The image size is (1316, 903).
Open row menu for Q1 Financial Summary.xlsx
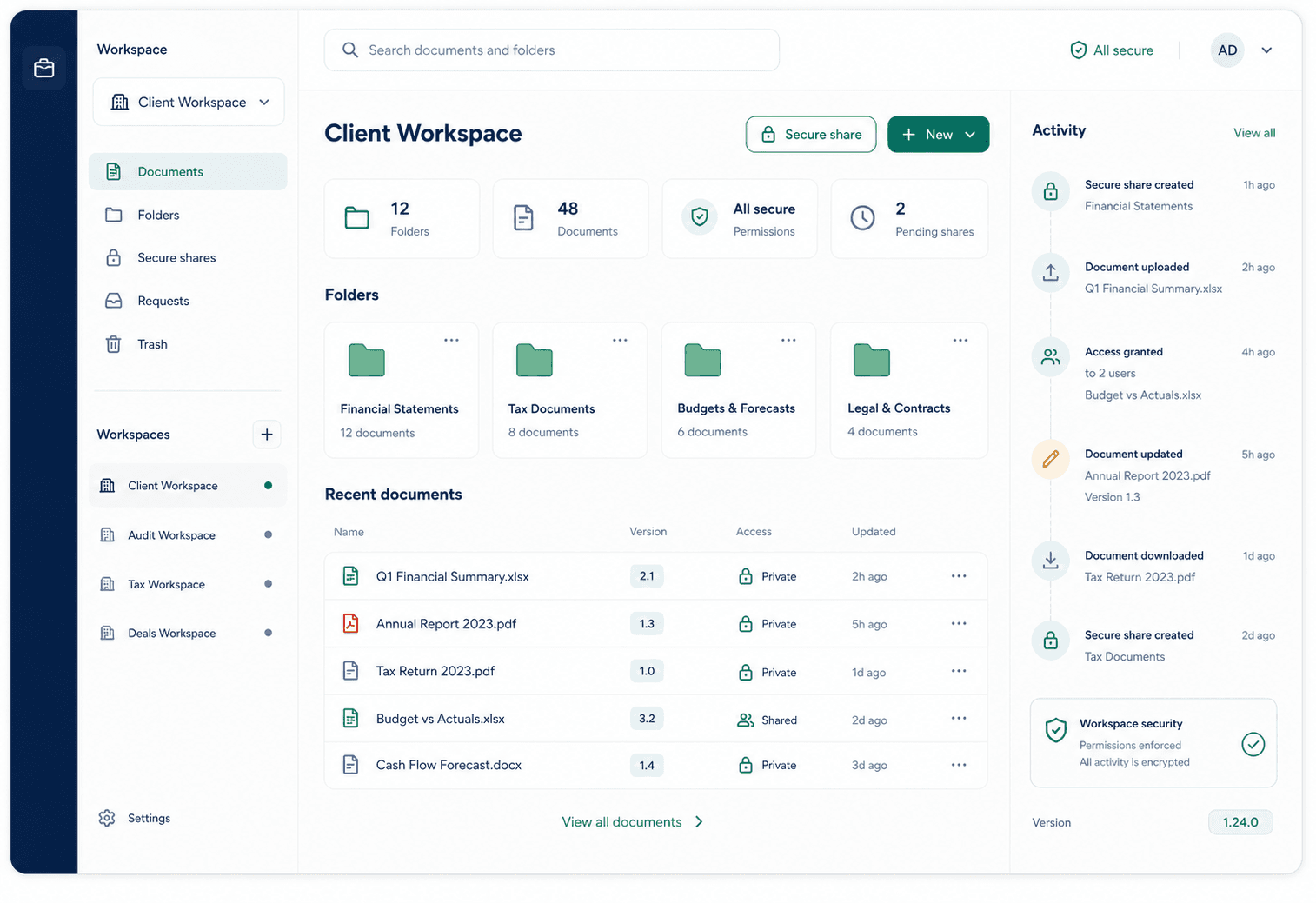pos(959,576)
